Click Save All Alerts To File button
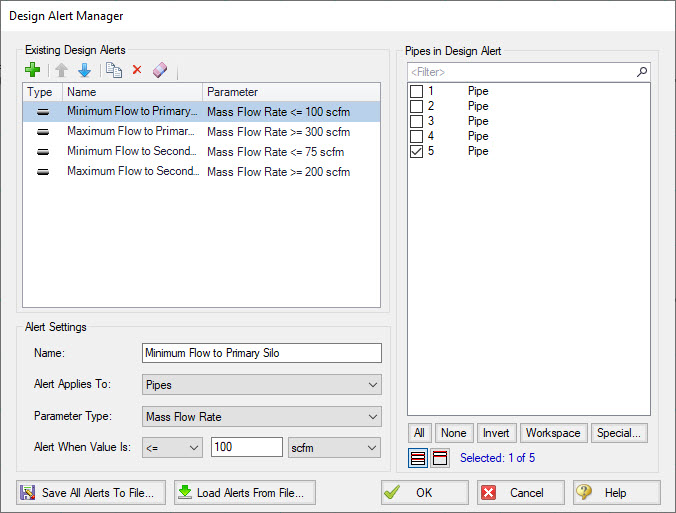Viewport: 676px width, 513px height. click(x=91, y=492)
